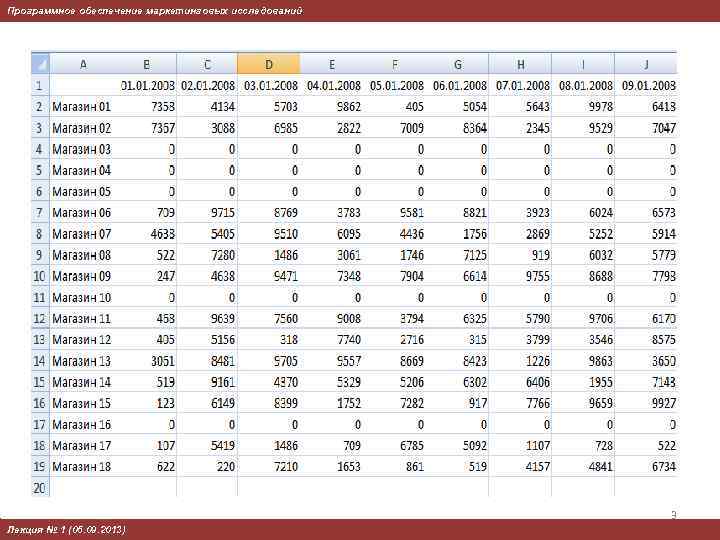This screenshot has height=540, width=720.
Task: Click cell Магазин 01
Action: click(82, 107)
